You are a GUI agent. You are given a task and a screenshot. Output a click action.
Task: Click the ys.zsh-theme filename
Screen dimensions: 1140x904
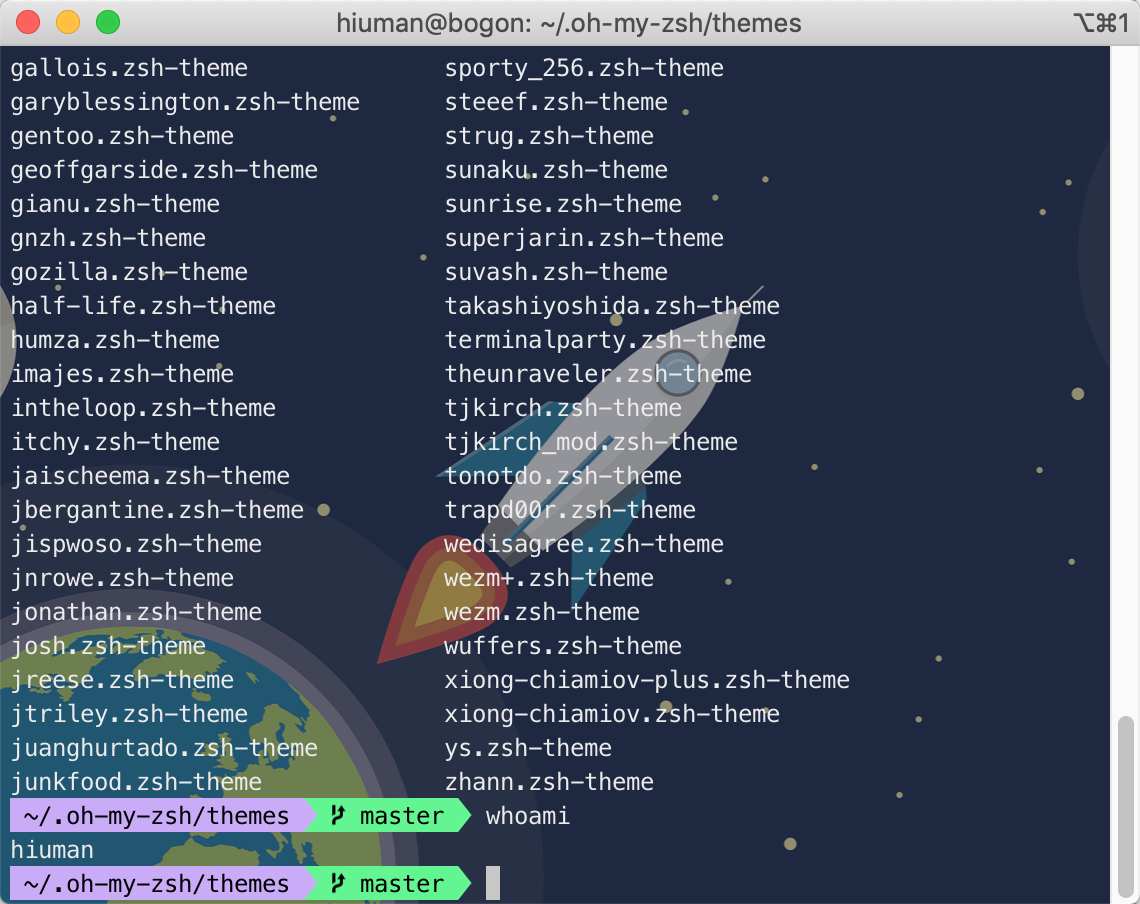click(527, 747)
